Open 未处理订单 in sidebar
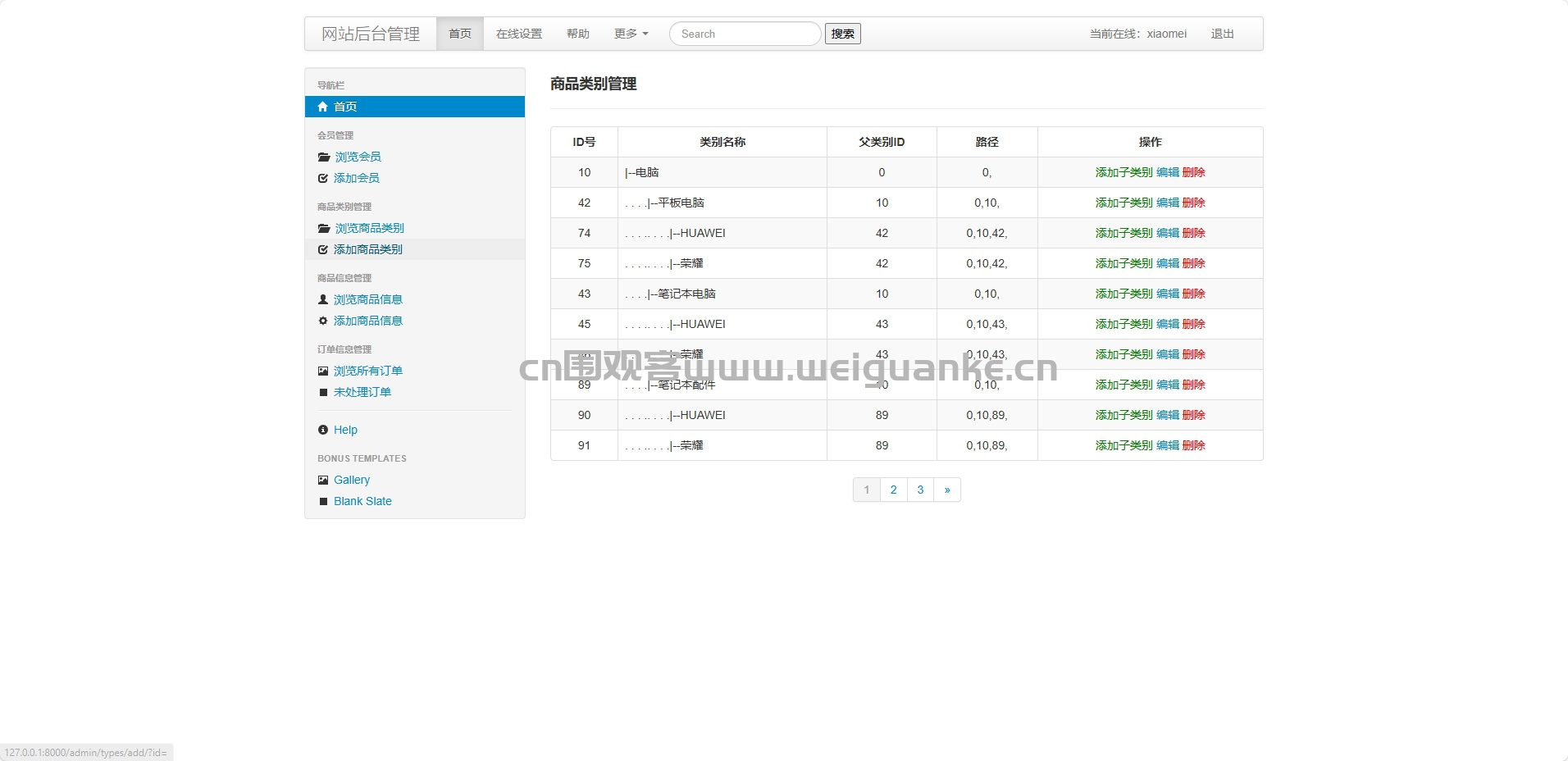This screenshot has width=1568, height=761. 362,392
